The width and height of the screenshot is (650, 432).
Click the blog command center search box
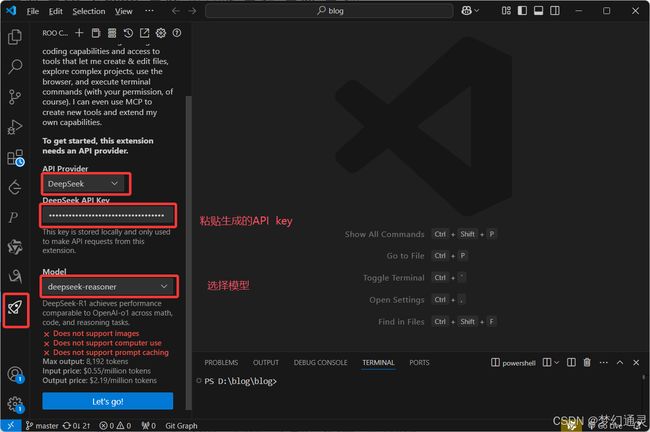coord(329,11)
